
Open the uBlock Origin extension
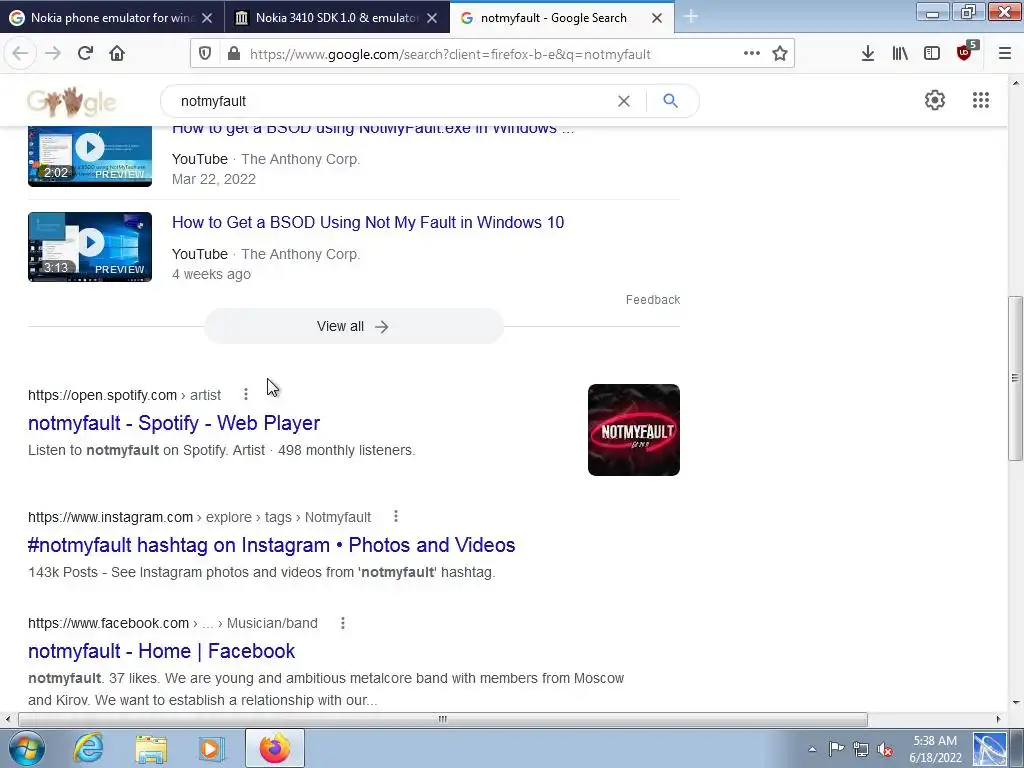(965, 52)
